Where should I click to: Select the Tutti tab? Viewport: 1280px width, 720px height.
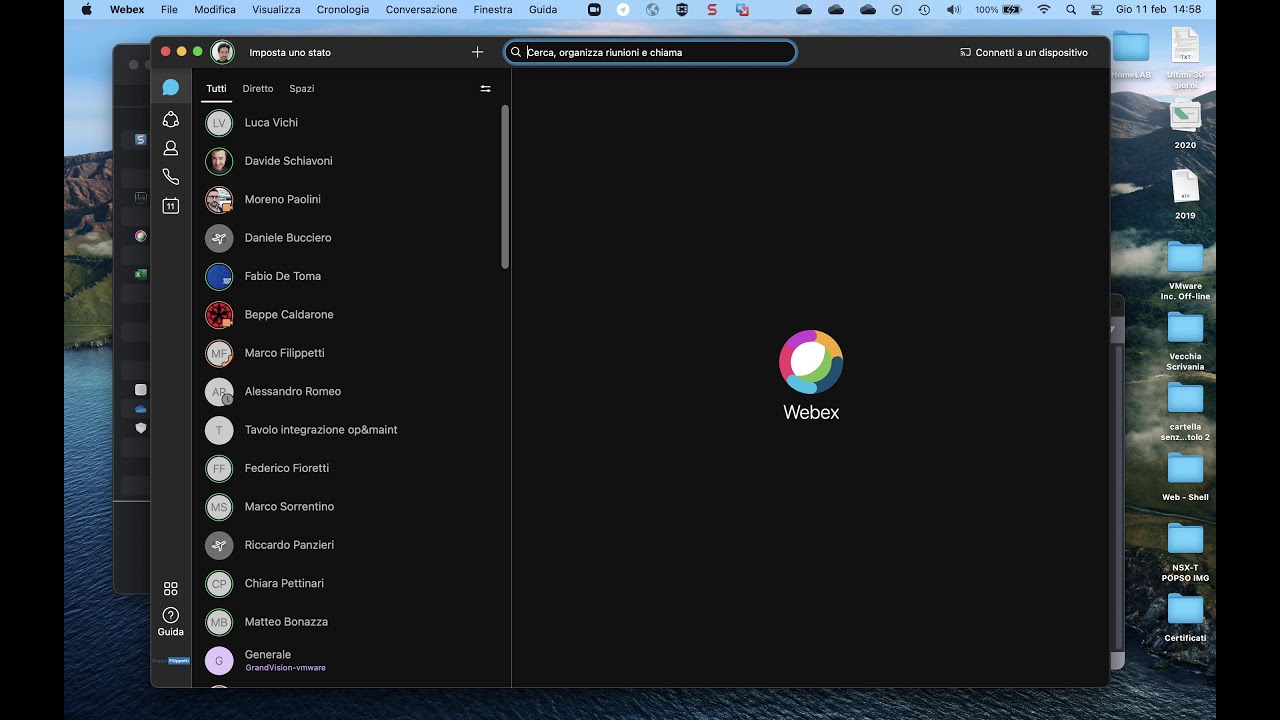(x=216, y=89)
